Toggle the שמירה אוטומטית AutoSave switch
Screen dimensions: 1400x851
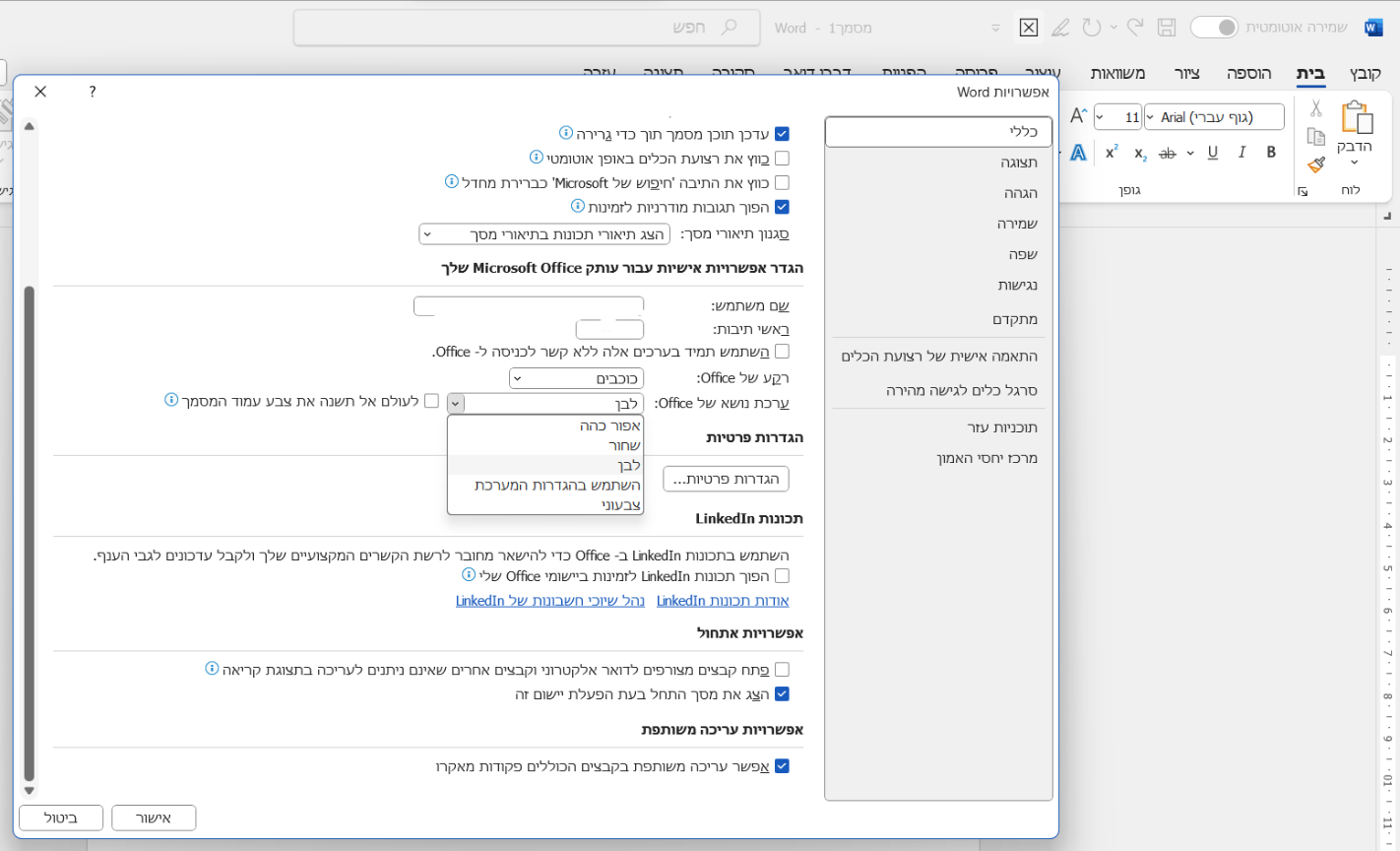pos(1214,28)
